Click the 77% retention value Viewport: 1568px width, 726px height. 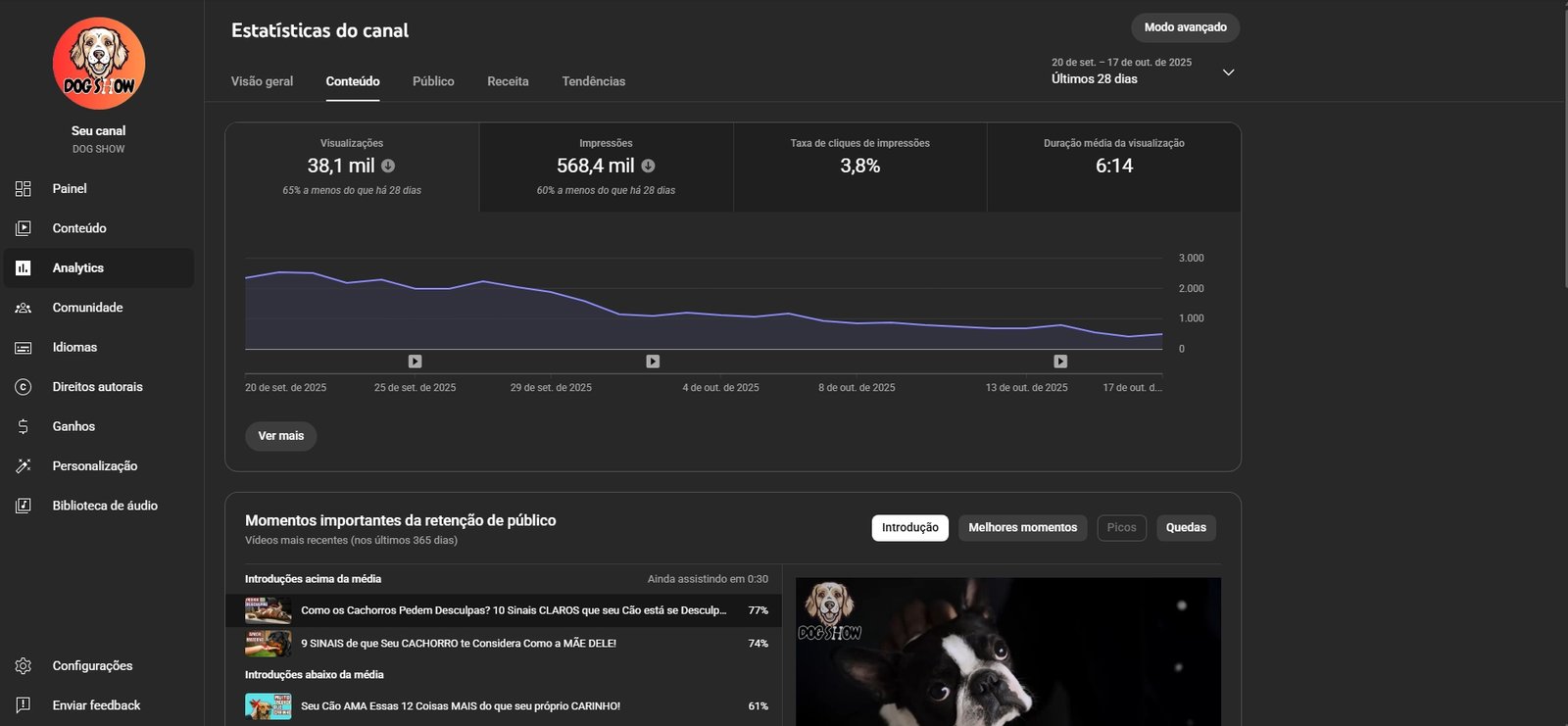[759, 610]
